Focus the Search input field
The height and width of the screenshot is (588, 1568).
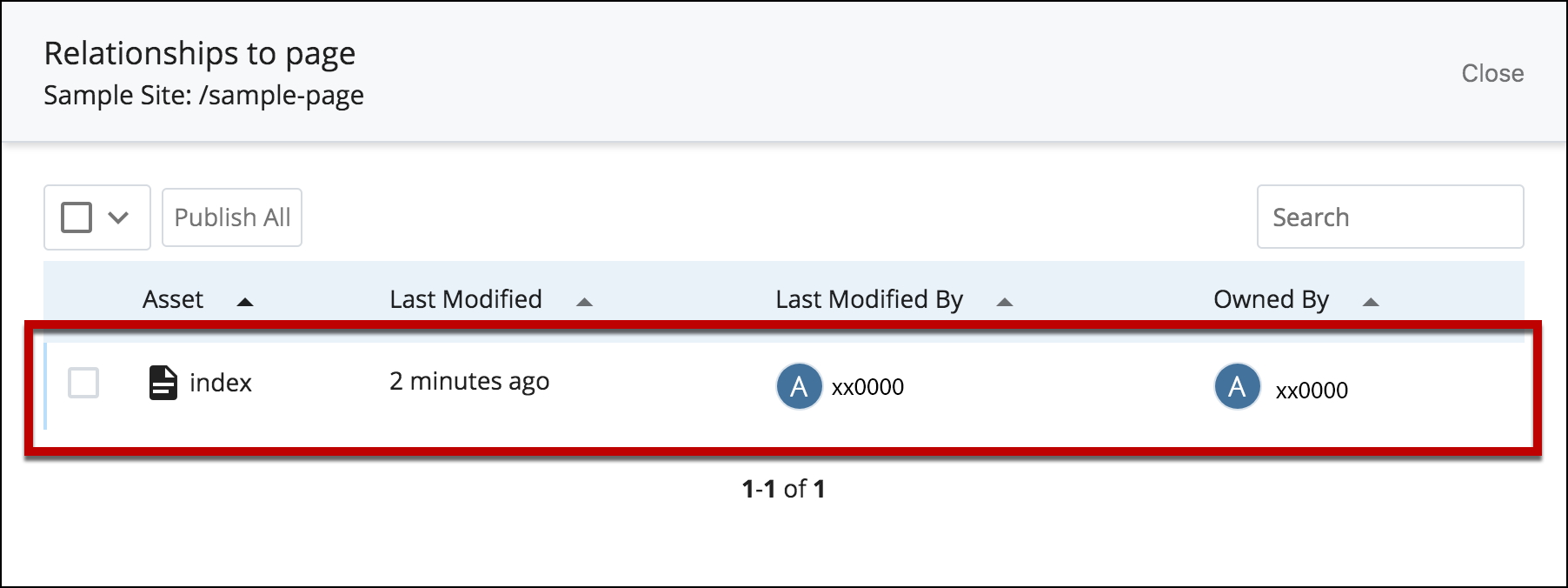pyautogui.click(x=1390, y=217)
